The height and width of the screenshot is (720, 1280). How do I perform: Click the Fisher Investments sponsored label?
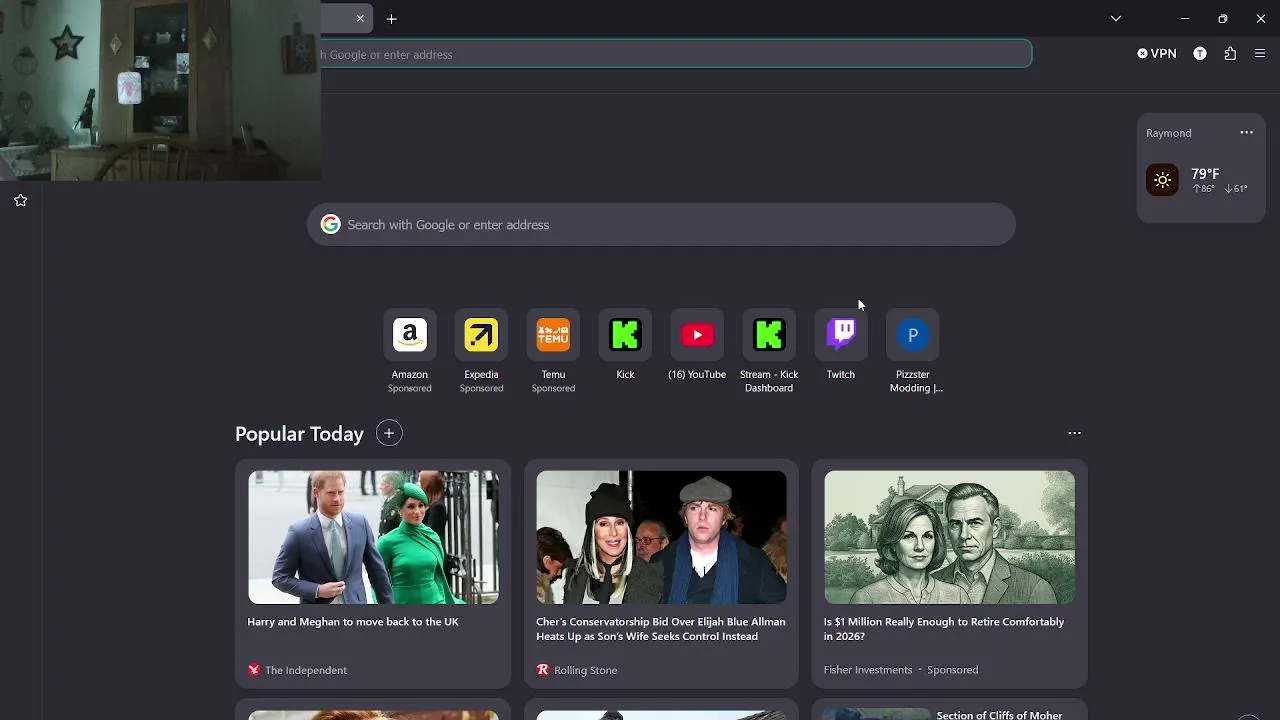tap(901, 670)
